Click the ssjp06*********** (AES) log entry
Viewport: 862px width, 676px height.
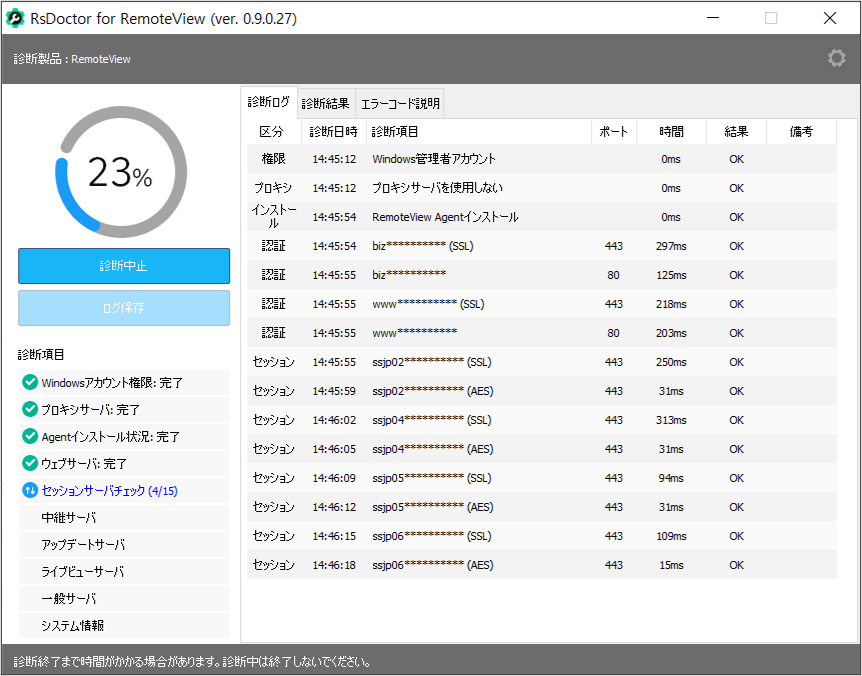[541, 565]
